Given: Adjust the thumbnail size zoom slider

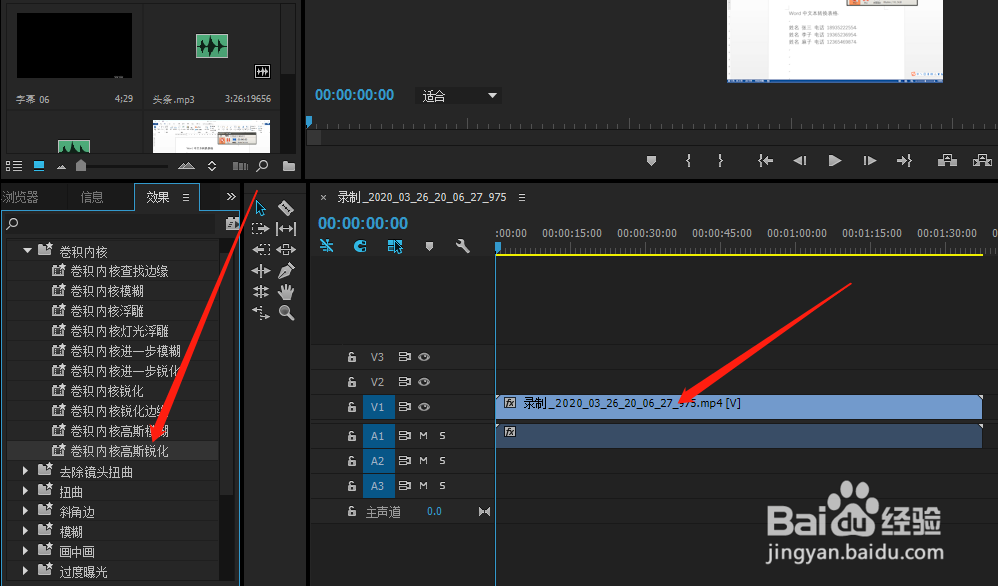Looking at the screenshot, I should (81, 165).
